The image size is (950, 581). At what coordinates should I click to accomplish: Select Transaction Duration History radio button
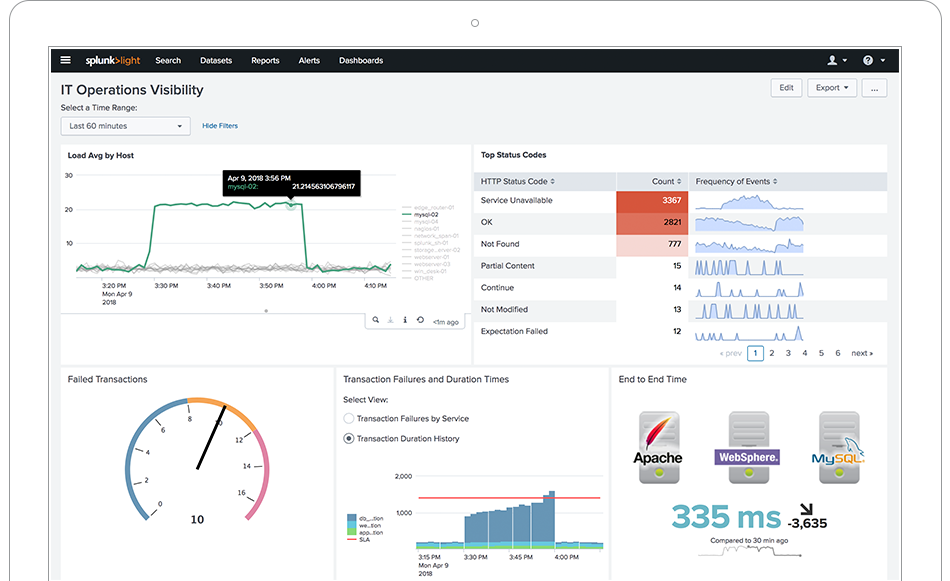point(349,439)
